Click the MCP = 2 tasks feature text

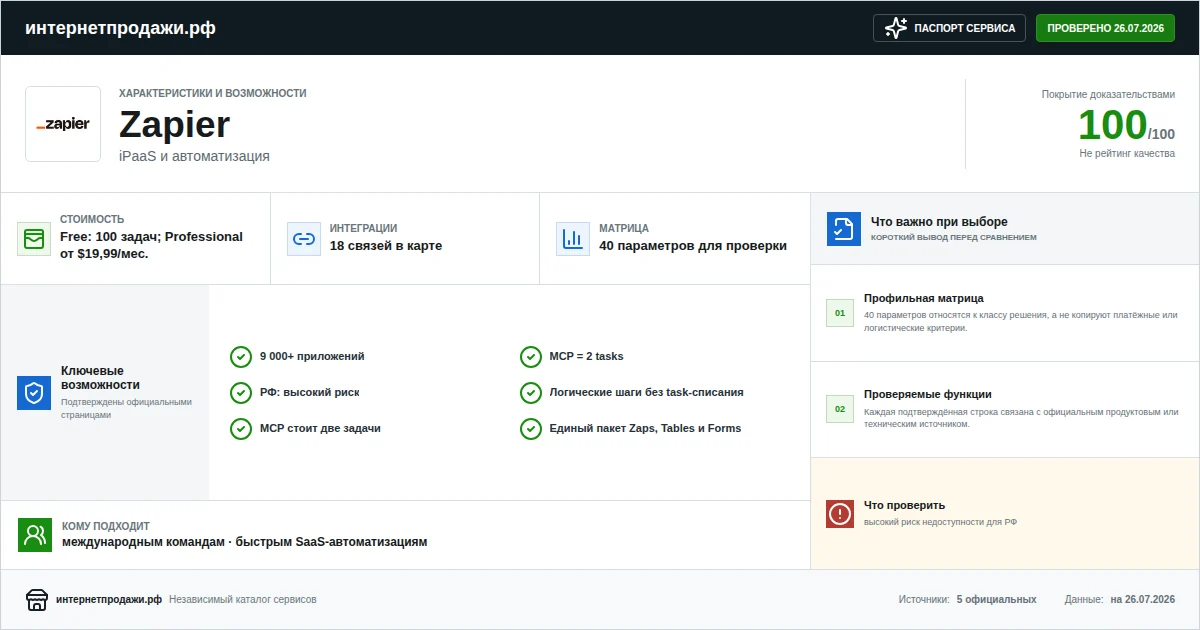[587, 356]
